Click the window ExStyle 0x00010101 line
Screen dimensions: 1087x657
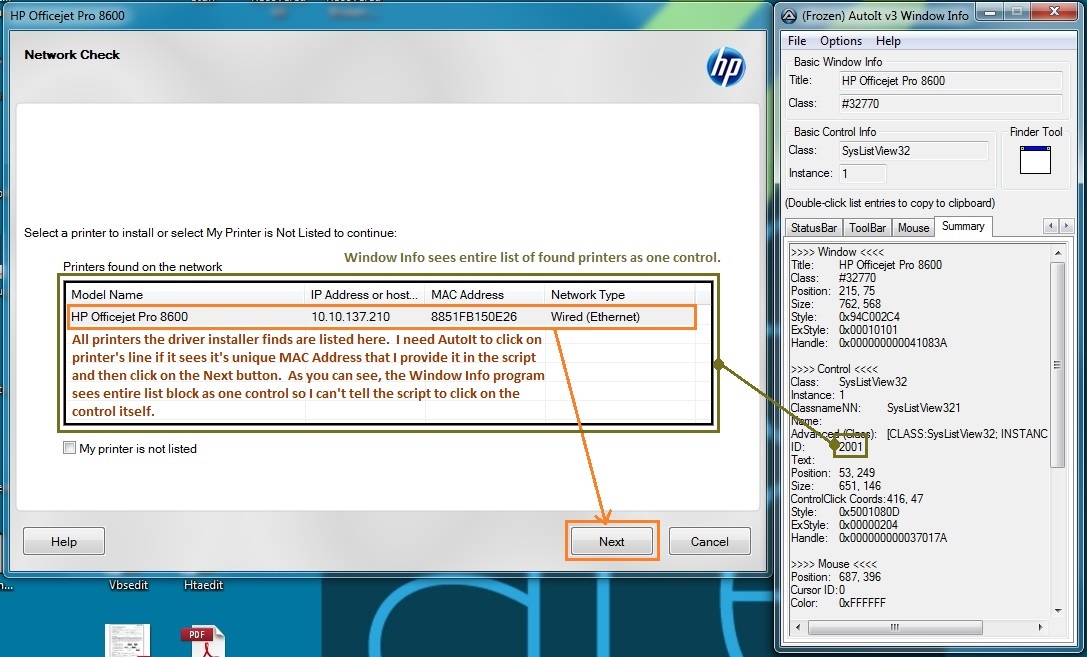[x=844, y=330]
